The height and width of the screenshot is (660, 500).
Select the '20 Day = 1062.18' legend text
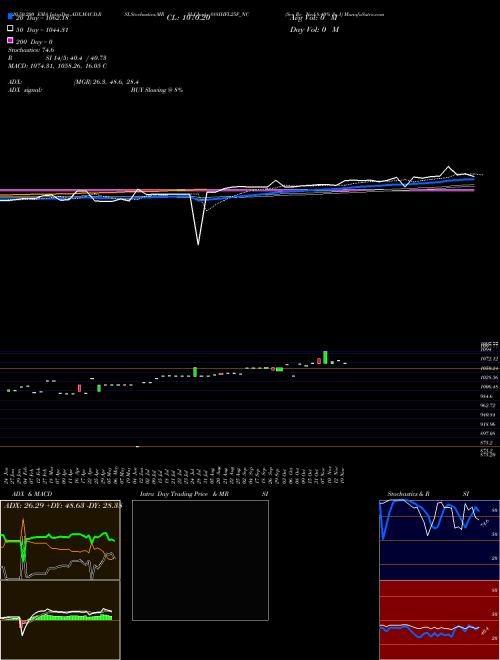point(42,18)
